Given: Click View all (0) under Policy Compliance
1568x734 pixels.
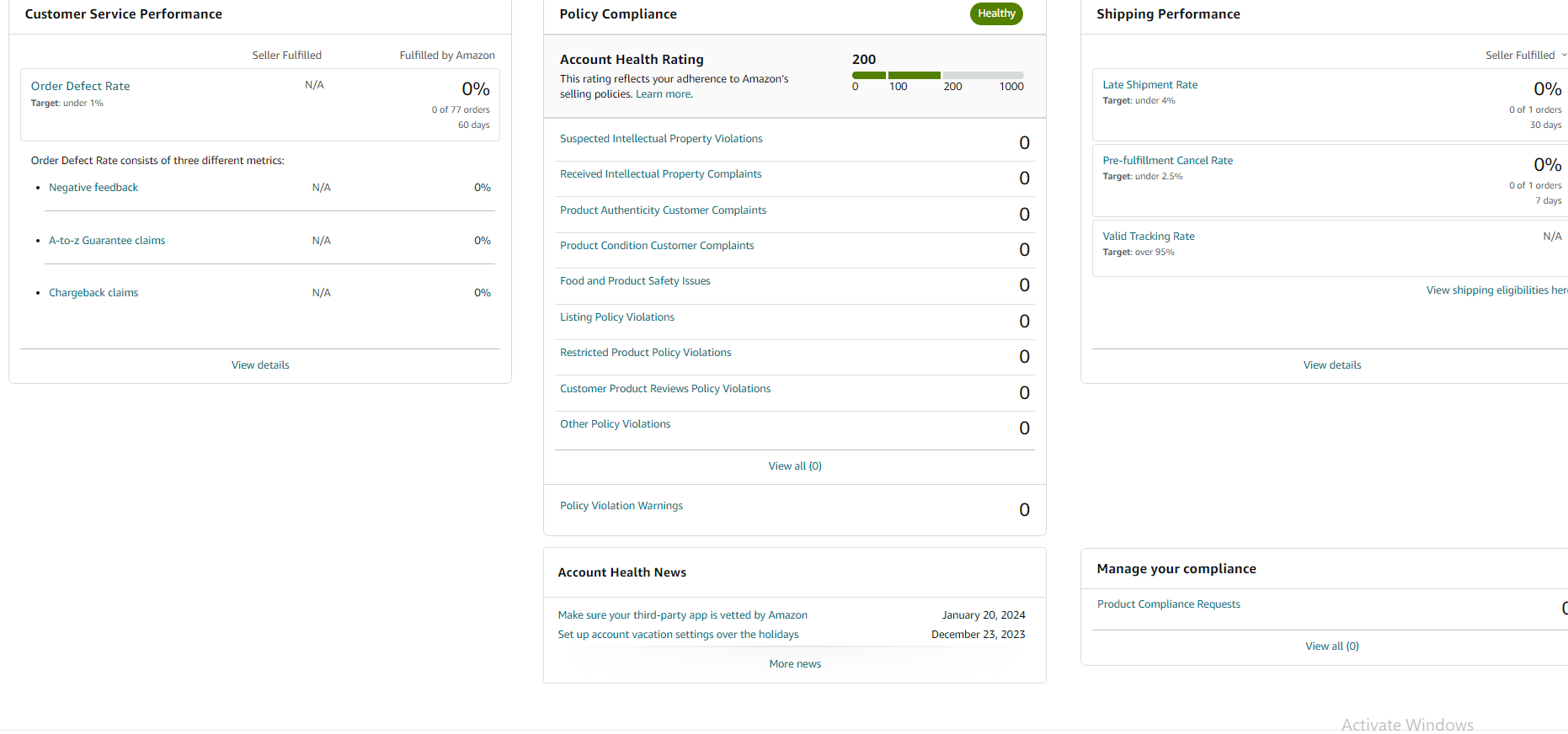Looking at the screenshot, I should pos(795,466).
